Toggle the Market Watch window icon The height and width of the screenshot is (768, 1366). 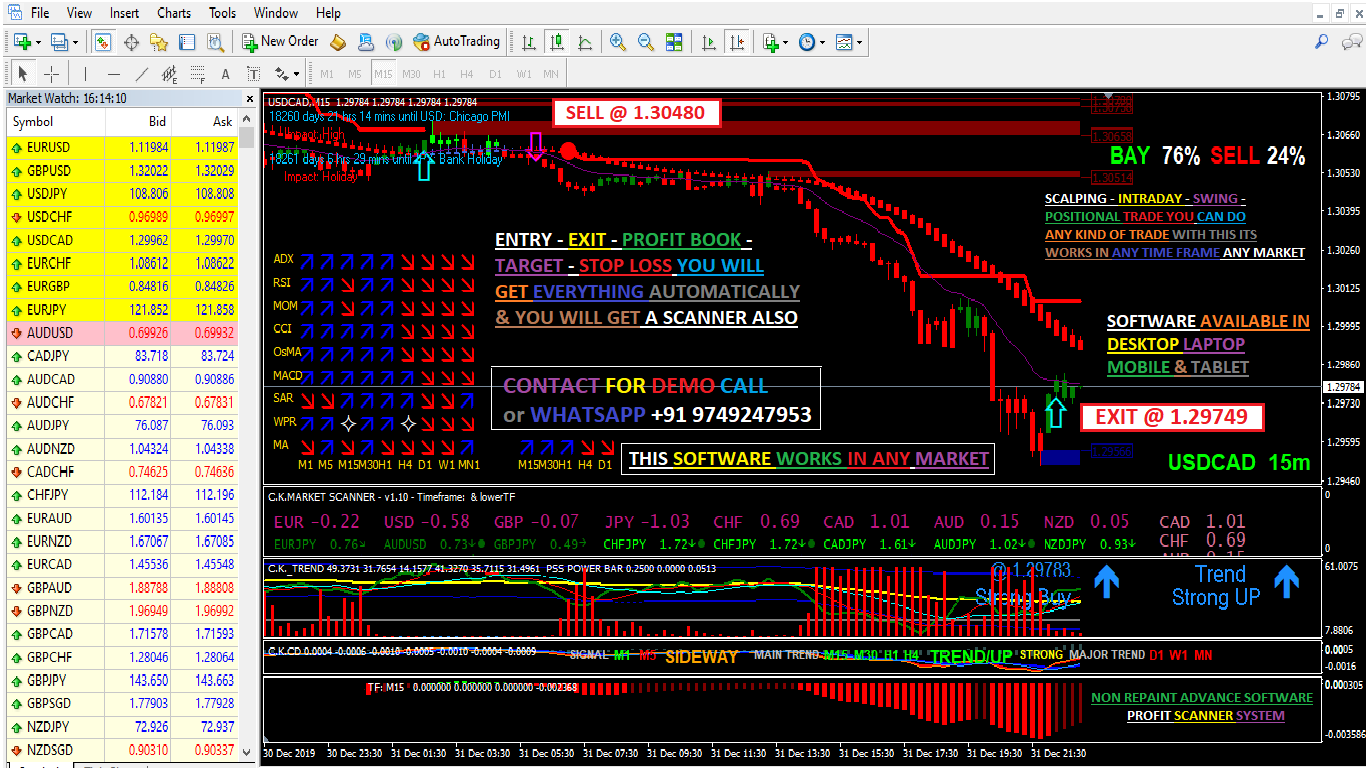pyautogui.click(x=103, y=42)
